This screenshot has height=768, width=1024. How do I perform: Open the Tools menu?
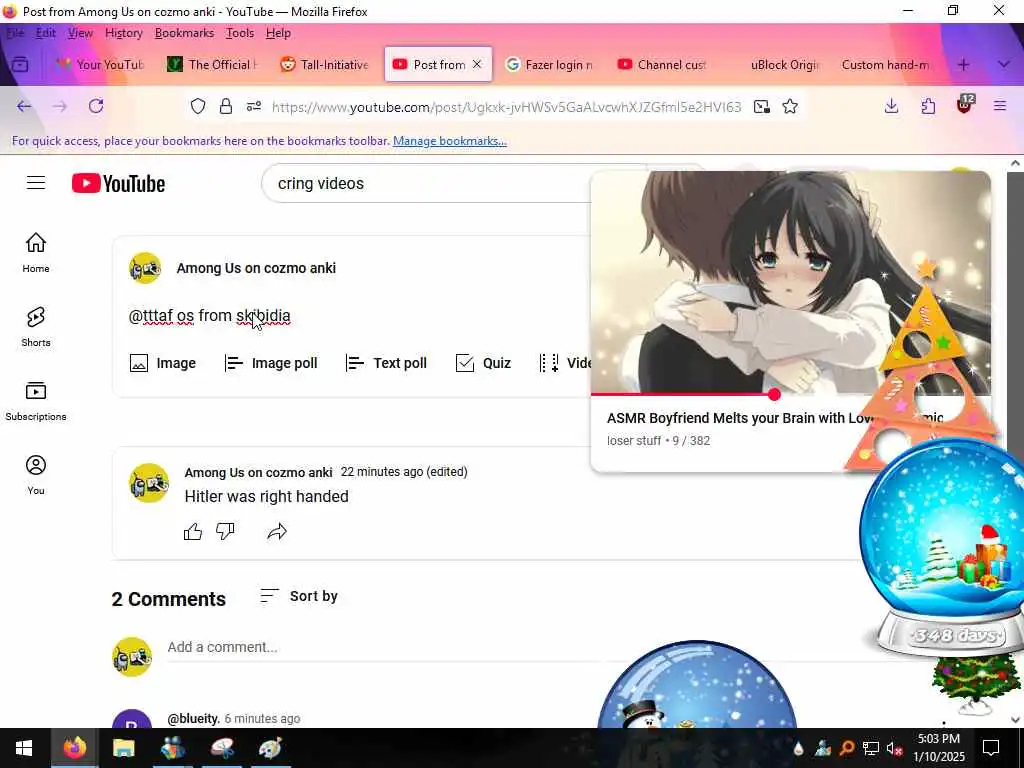tap(240, 33)
